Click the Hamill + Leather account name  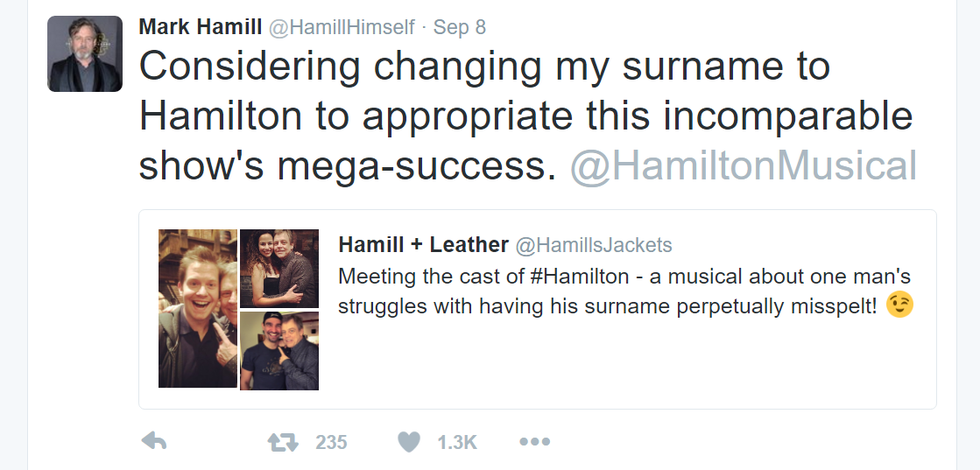coord(422,245)
